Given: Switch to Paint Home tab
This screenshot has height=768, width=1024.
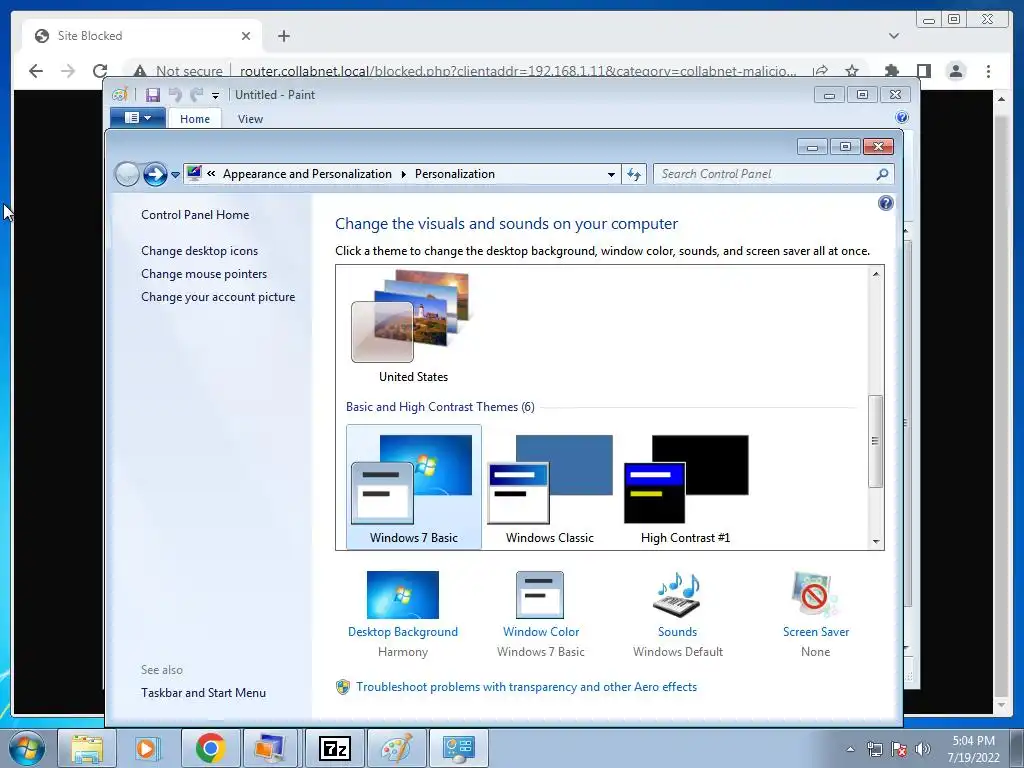Looking at the screenshot, I should [x=195, y=119].
